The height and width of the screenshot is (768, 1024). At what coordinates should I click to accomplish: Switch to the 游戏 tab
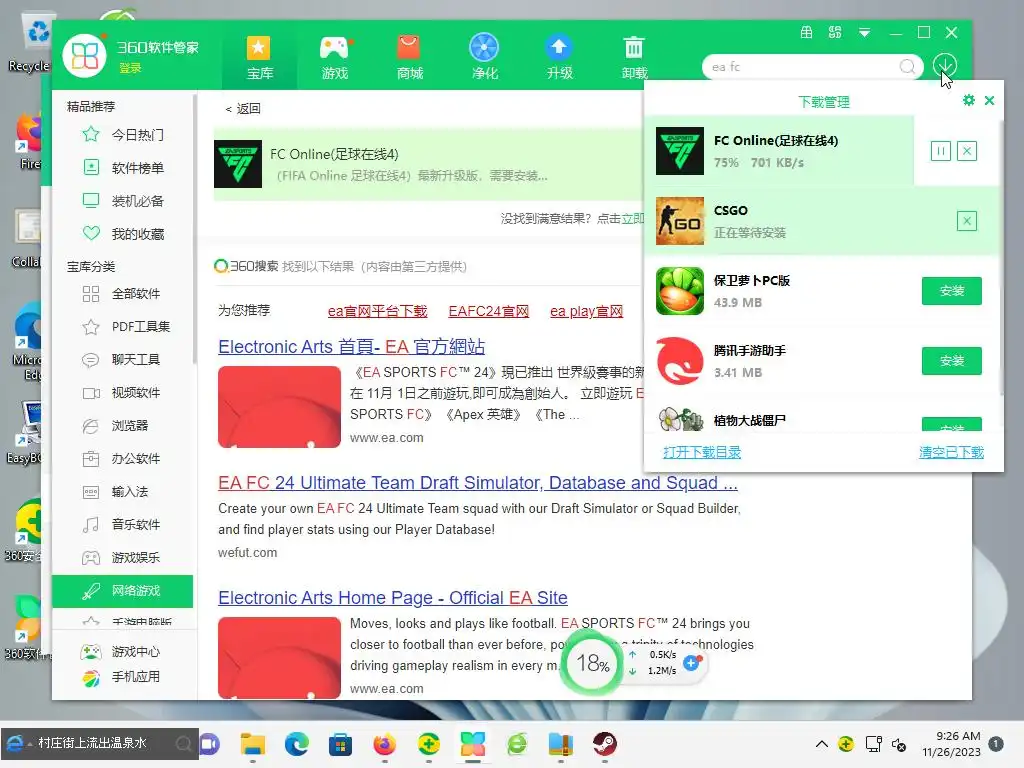tap(334, 57)
